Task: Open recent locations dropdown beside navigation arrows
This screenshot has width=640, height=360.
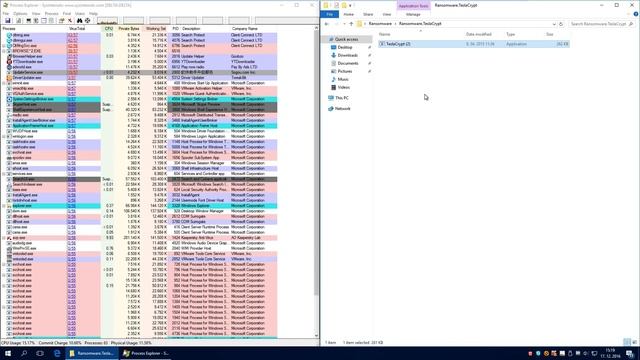Action: [x=344, y=24]
